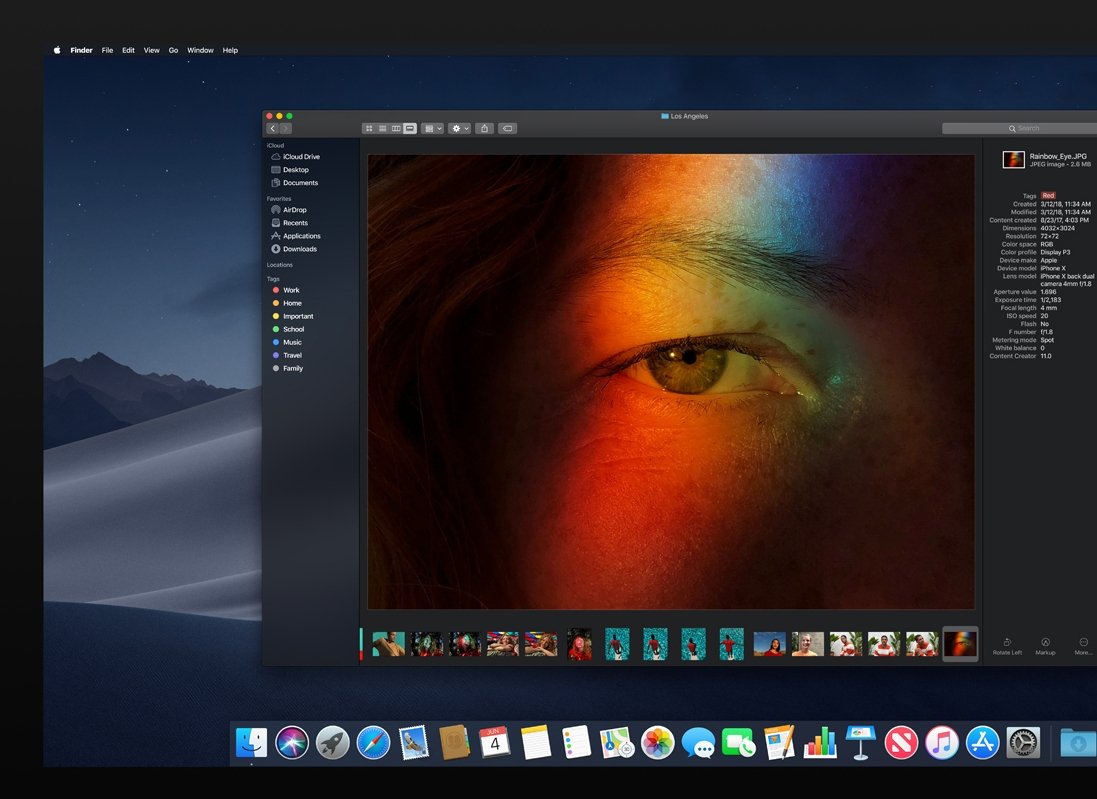This screenshot has height=799, width=1097.
Task: Click the Rotate Left button
Action: coord(1007,646)
